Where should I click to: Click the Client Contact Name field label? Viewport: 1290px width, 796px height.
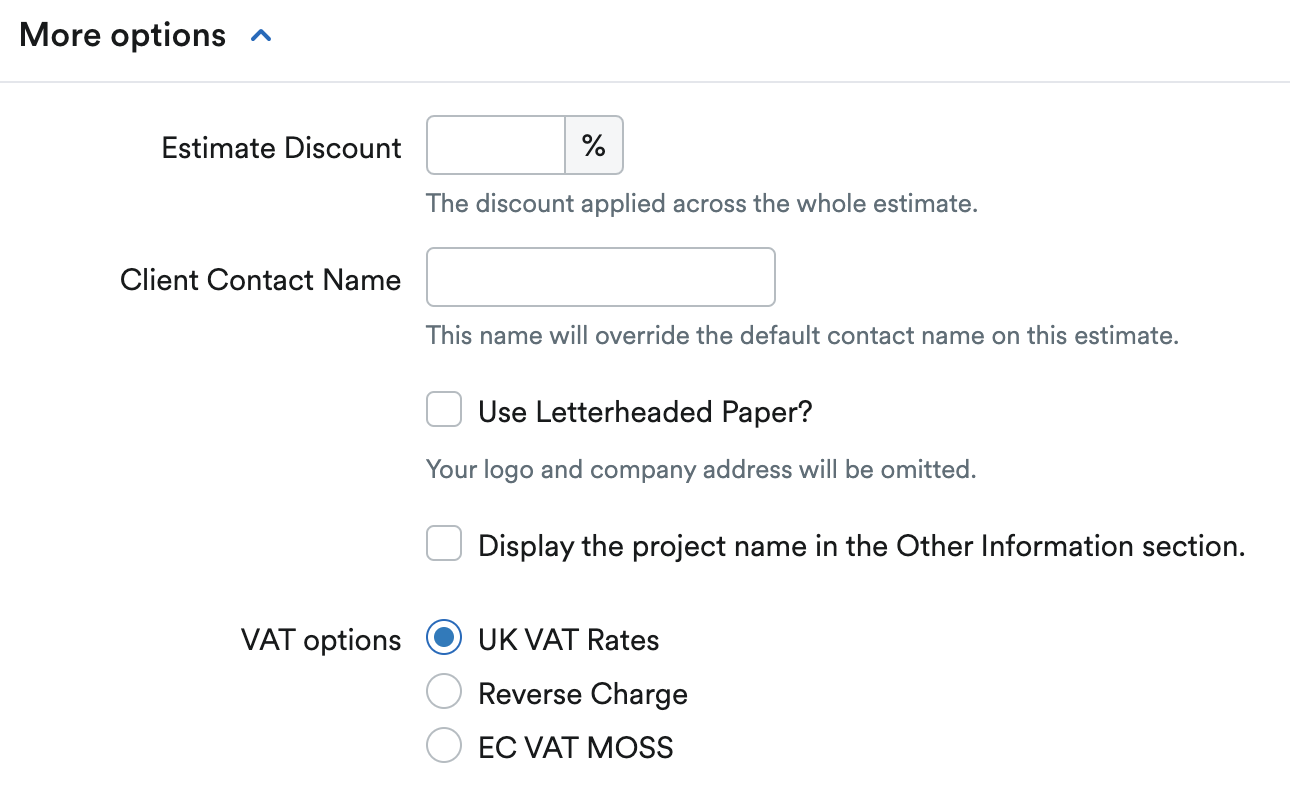260,280
